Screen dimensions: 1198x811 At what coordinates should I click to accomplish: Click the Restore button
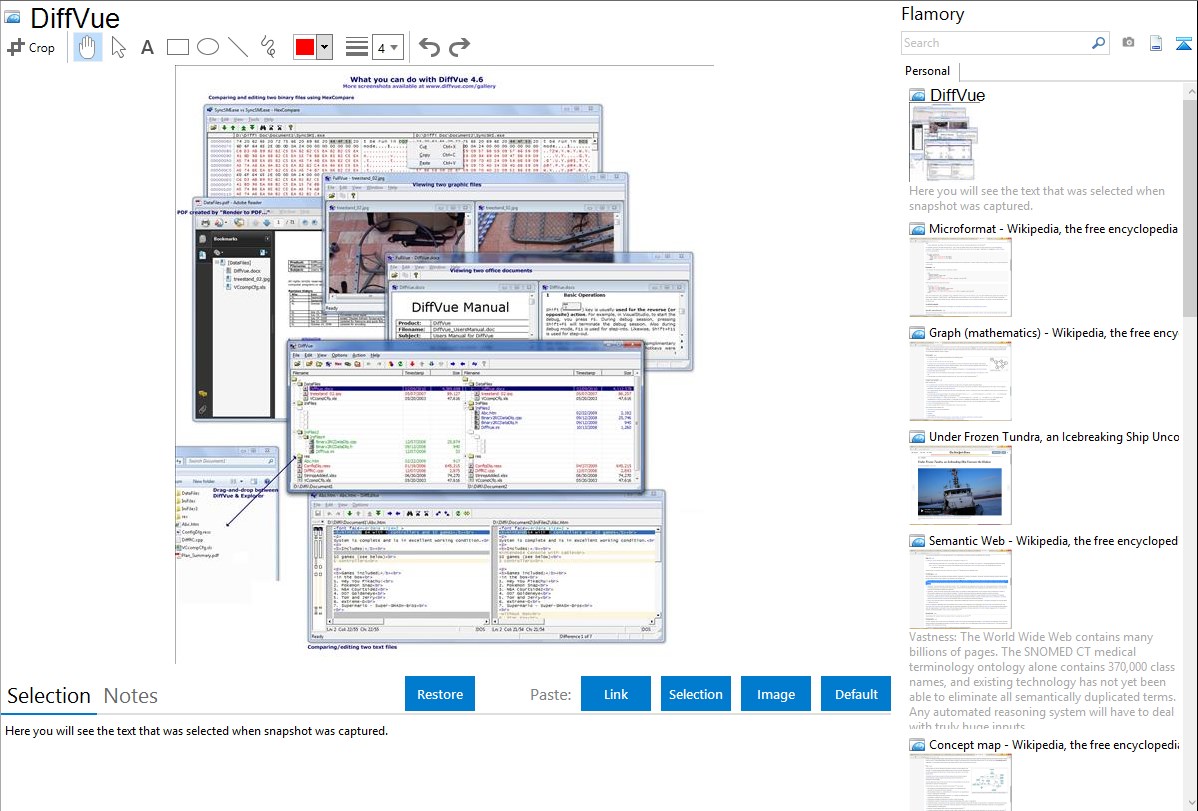tap(440, 694)
